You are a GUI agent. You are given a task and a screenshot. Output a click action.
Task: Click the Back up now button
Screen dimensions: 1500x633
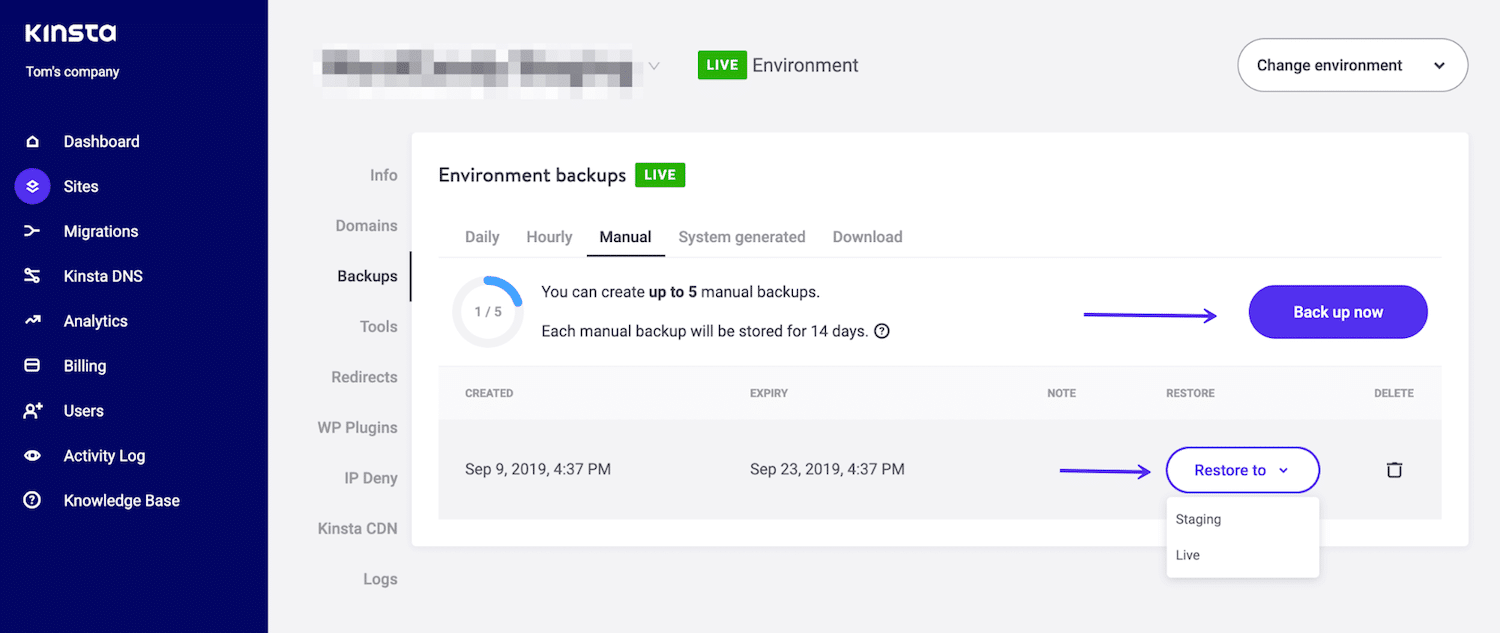1337,312
